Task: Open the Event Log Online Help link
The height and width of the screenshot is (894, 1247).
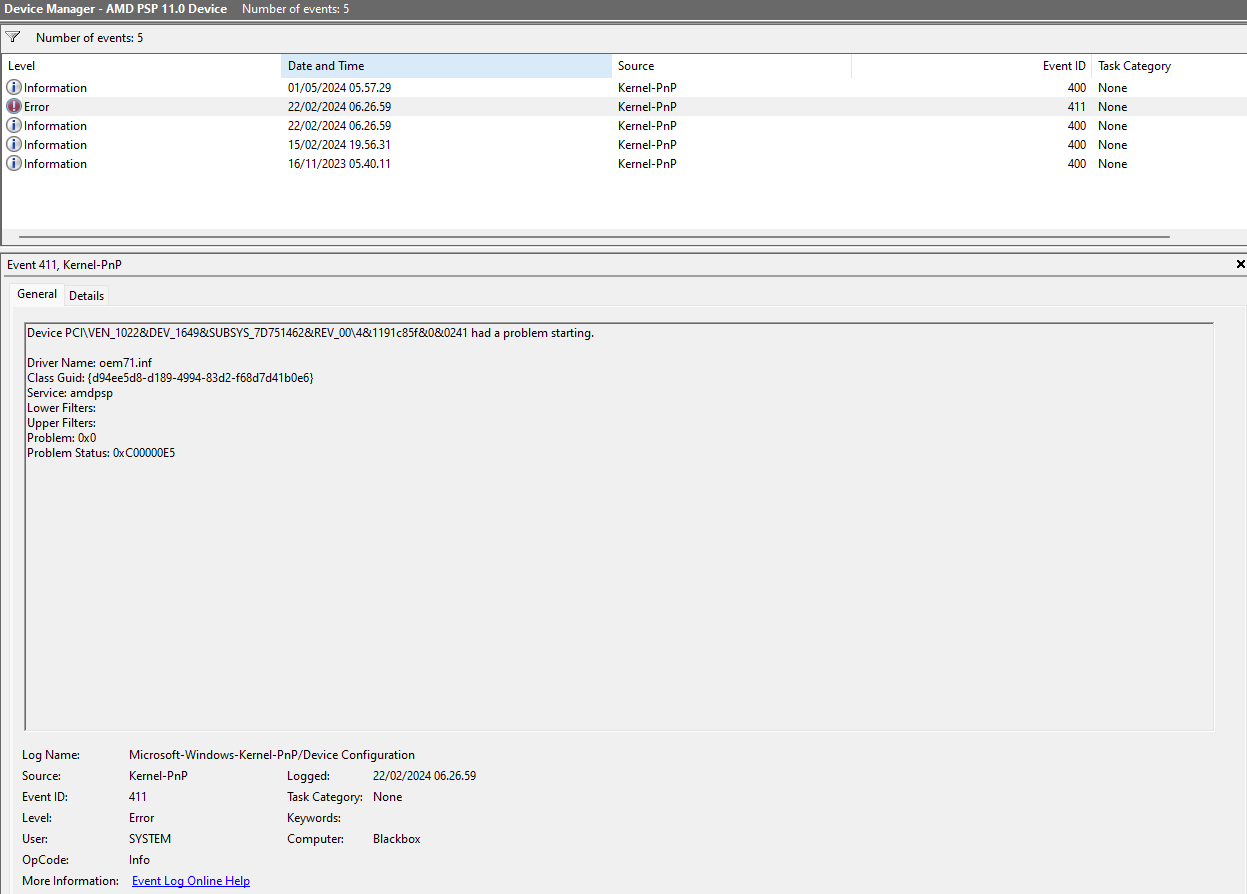Action: (191, 881)
